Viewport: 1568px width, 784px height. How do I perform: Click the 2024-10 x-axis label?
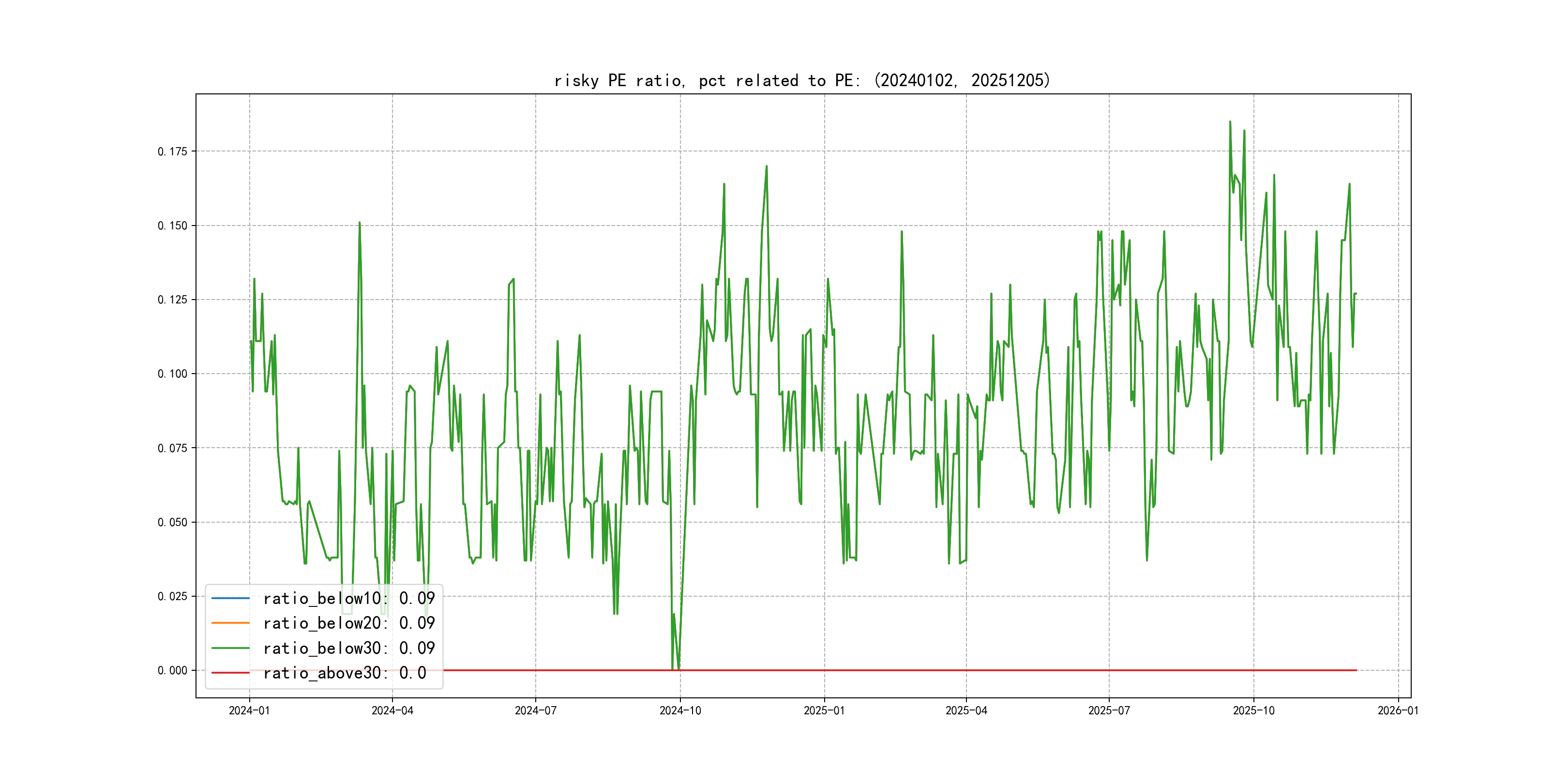click(x=680, y=711)
